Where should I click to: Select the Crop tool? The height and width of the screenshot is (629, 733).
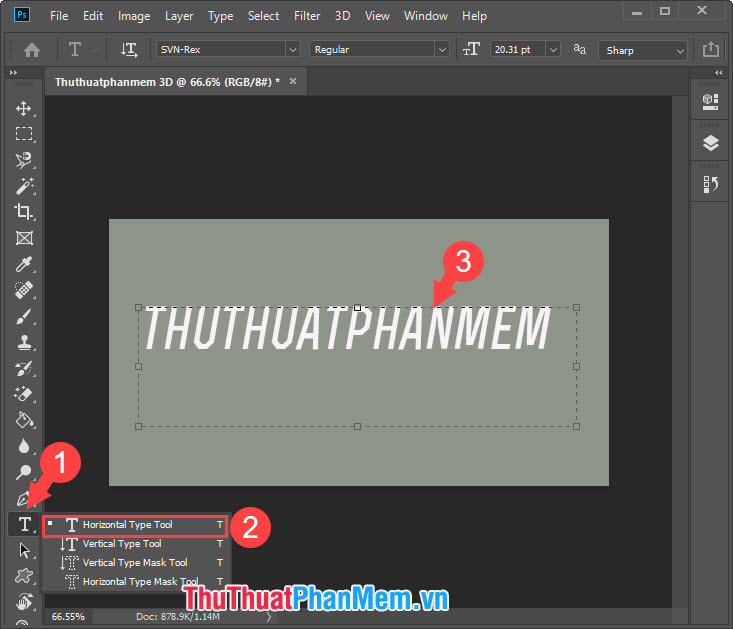coord(24,212)
